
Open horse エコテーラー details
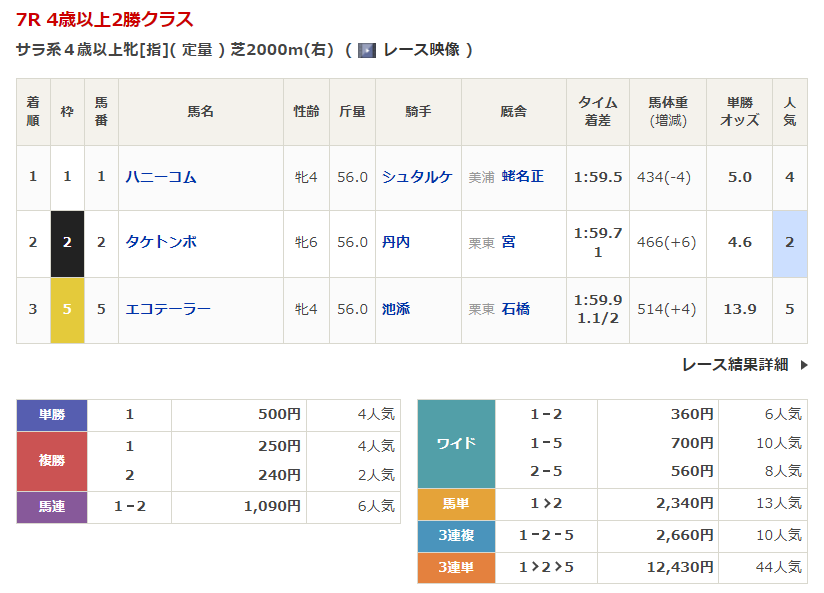tap(168, 309)
